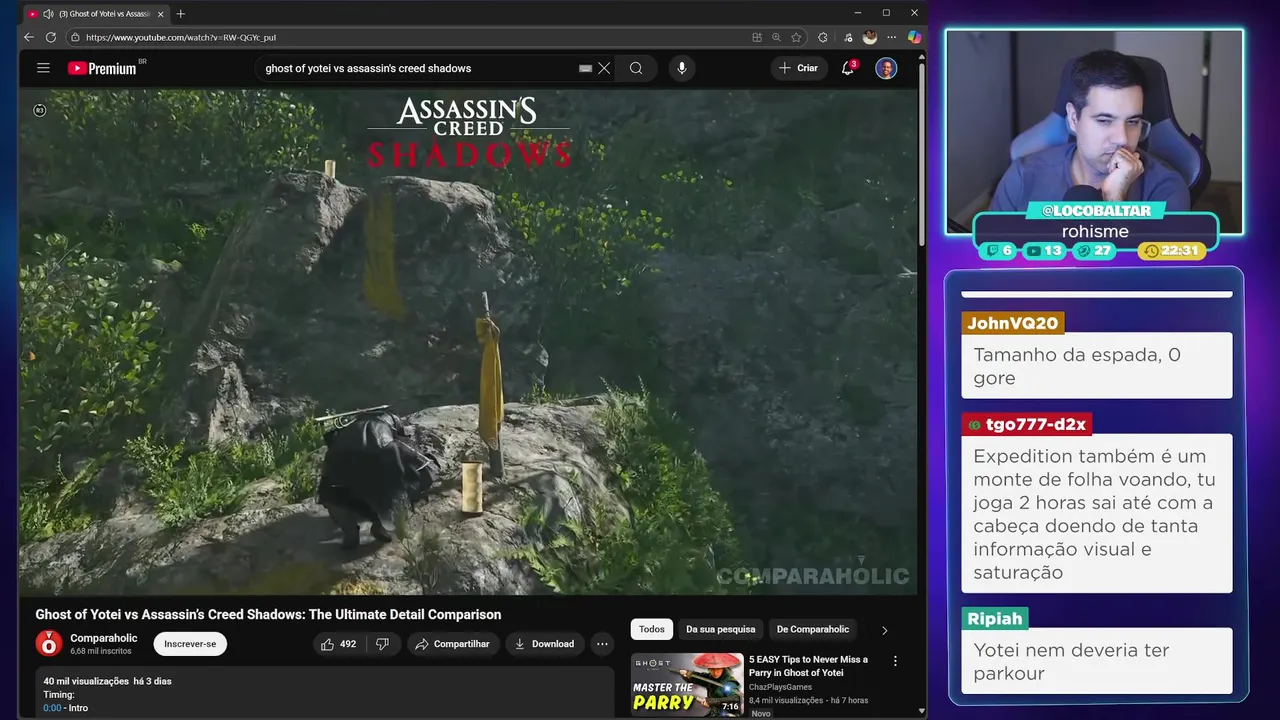Dislike the video with thumbs down
1280x720 pixels.
click(382, 644)
